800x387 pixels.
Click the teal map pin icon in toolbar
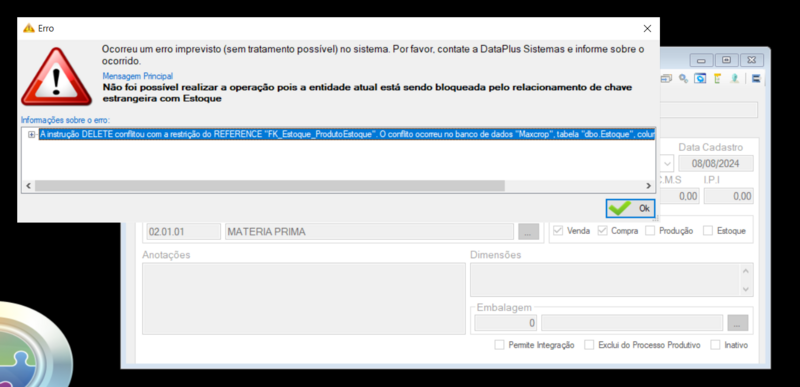(735, 79)
